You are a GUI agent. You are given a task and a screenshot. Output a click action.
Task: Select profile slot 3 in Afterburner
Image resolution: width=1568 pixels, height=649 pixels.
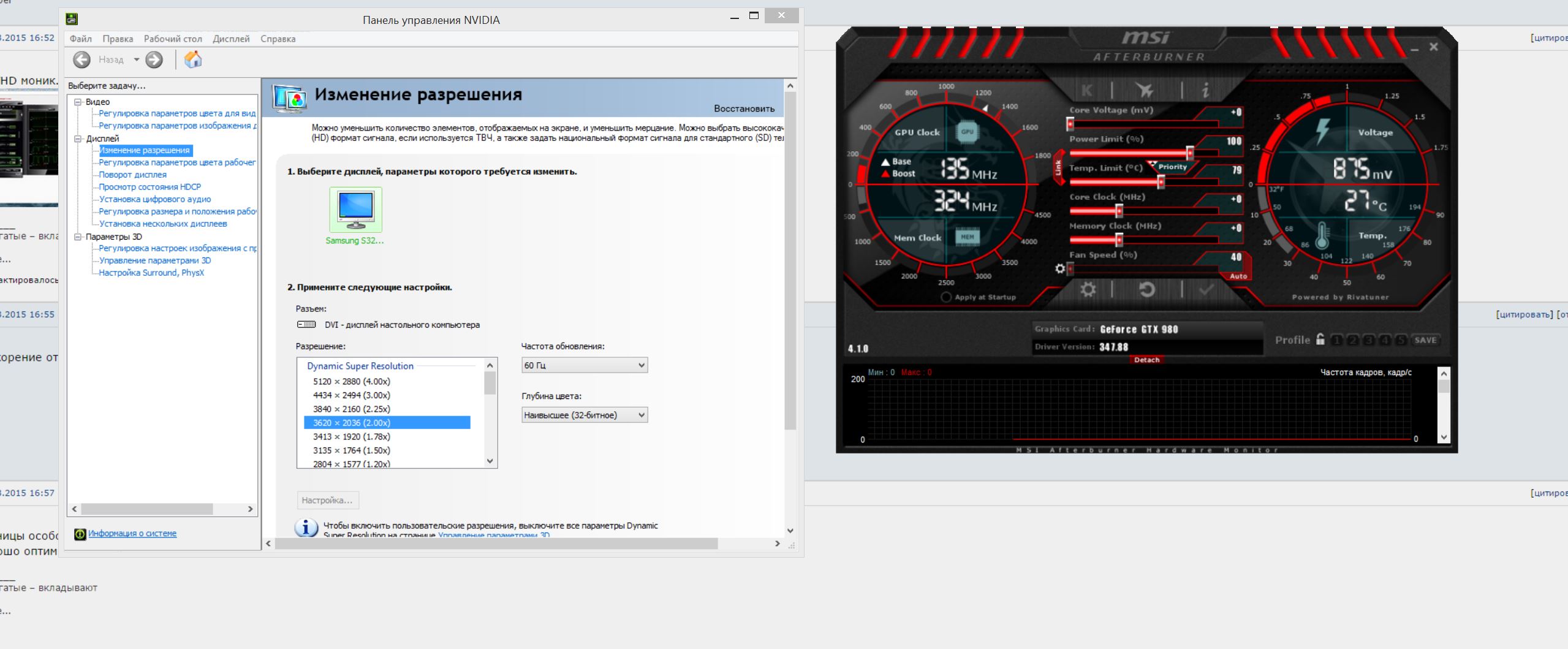coord(1368,340)
